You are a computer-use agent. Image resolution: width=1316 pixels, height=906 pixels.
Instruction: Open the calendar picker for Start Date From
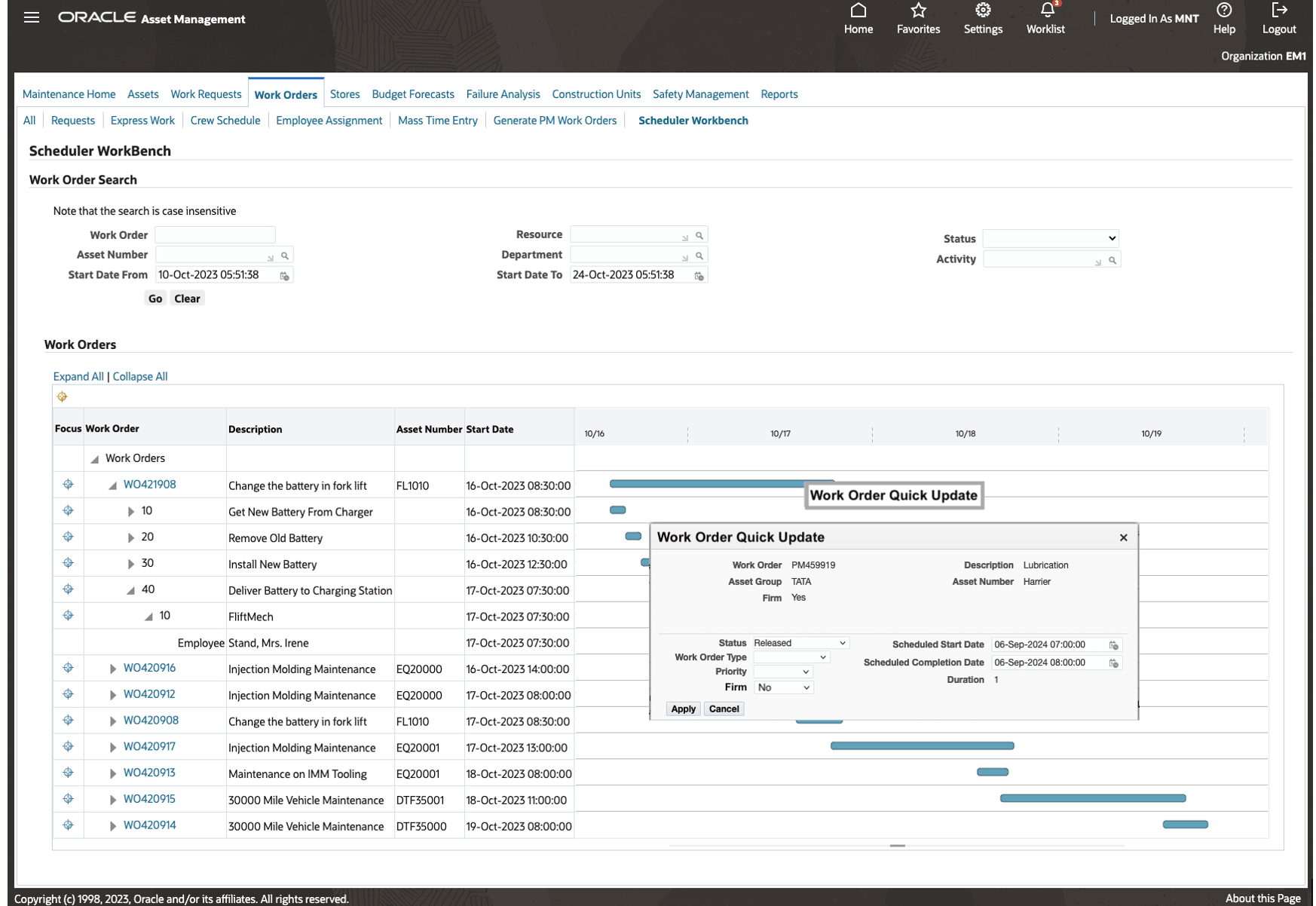point(284,276)
